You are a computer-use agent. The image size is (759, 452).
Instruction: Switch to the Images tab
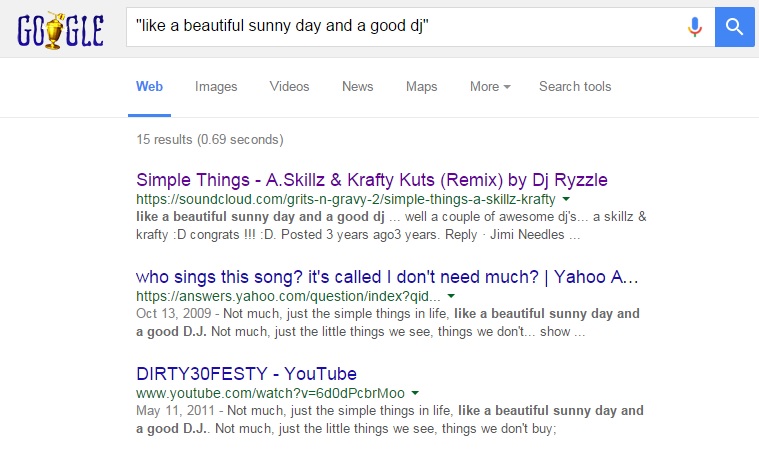[x=216, y=87]
